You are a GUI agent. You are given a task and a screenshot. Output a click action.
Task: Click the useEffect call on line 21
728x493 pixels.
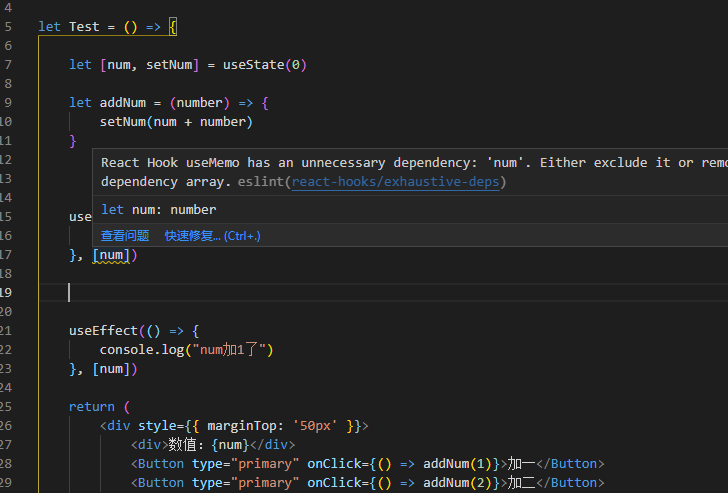103,331
